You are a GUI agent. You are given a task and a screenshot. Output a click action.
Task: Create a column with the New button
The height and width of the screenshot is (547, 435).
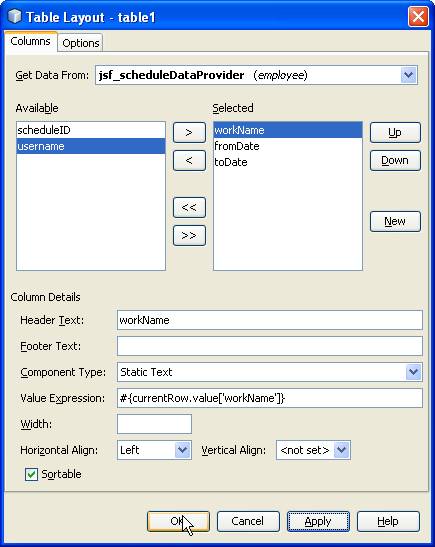(395, 221)
